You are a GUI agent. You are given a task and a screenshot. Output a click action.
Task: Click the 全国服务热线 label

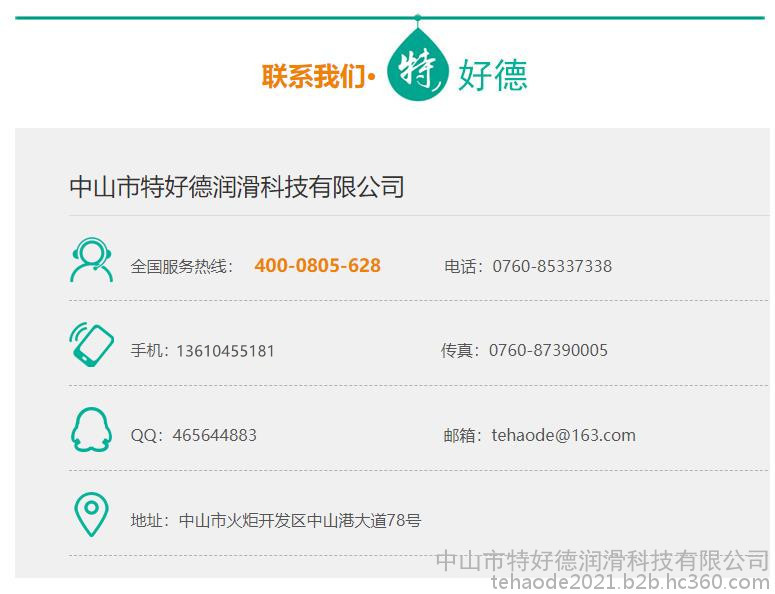pyautogui.click(x=181, y=266)
